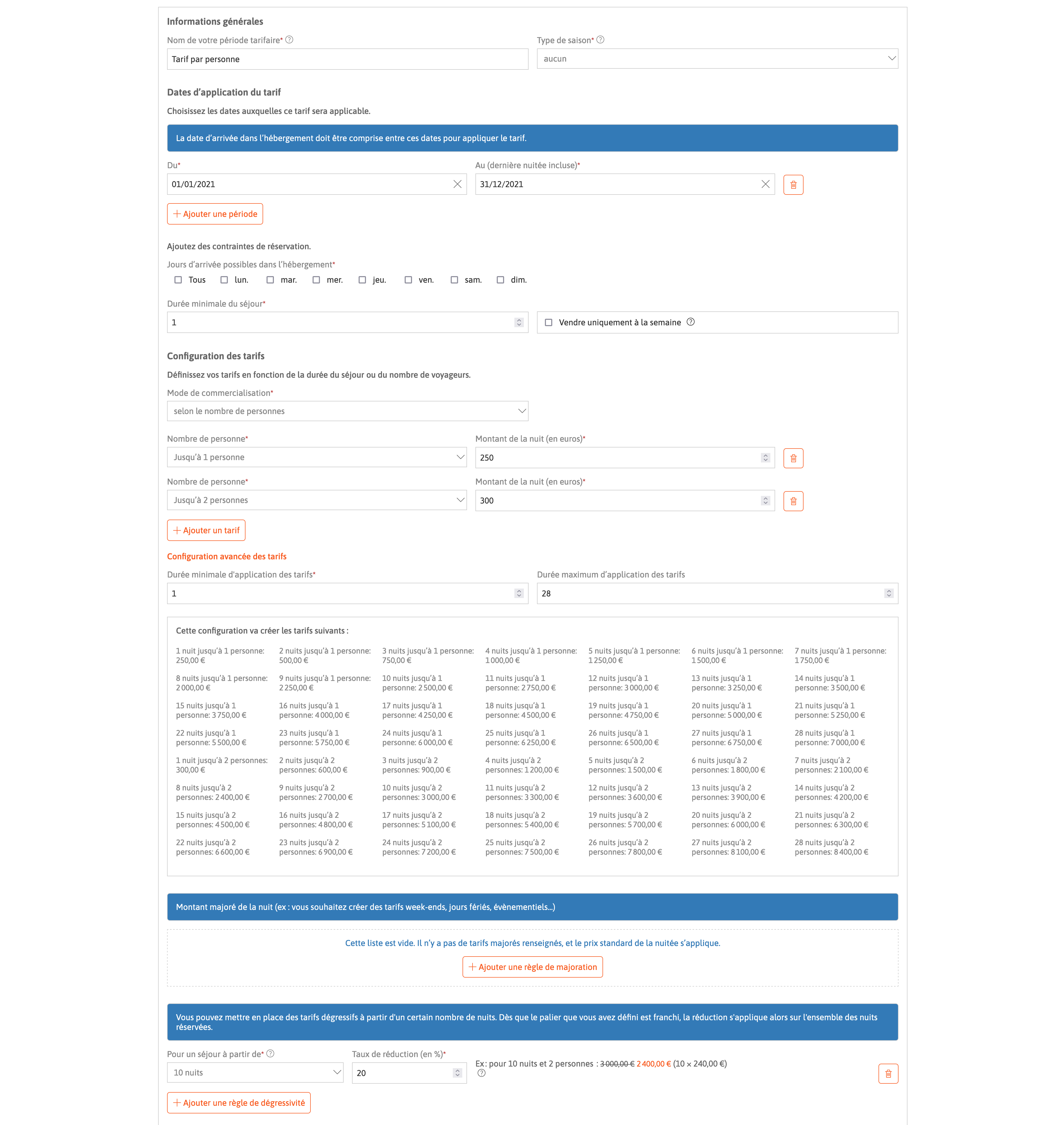Check the dim. arrival day checkbox
This screenshot has width=1064, height=1125.
(x=500, y=280)
